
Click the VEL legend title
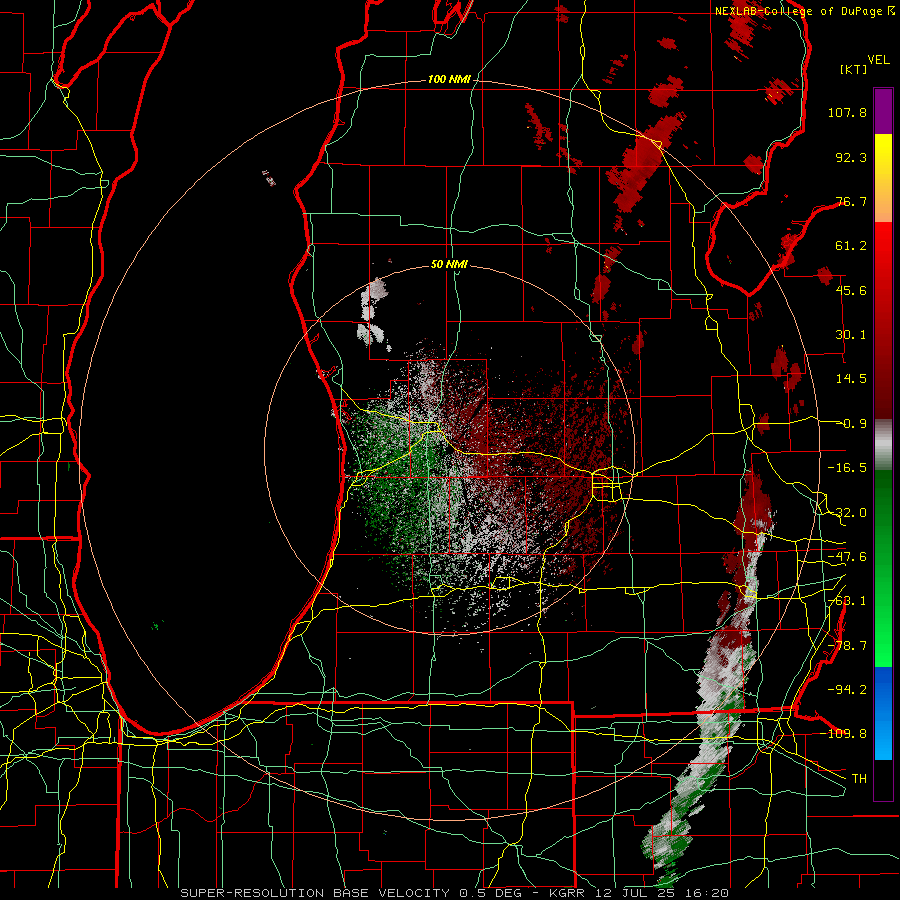[878, 60]
